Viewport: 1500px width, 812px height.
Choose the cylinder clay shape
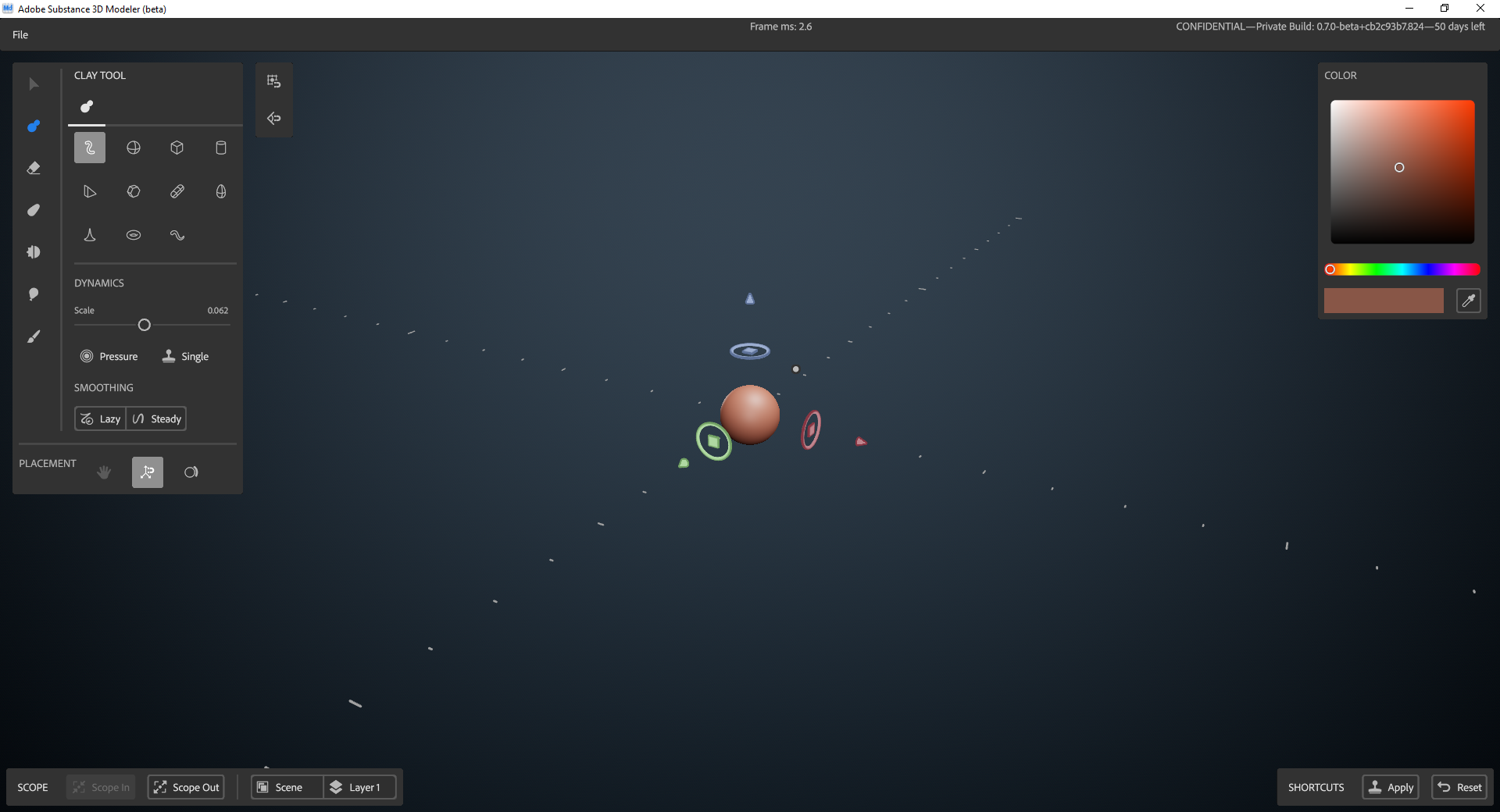[x=221, y=148]
